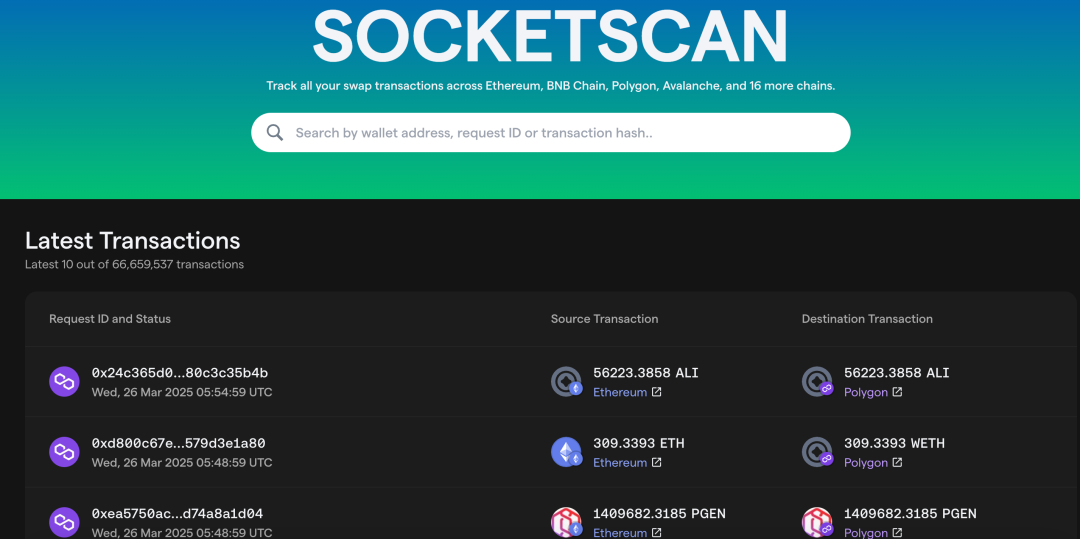This screenshot has height=539, width=1080.
Task: Focus the wallet address search field
Action: (560, 133)
